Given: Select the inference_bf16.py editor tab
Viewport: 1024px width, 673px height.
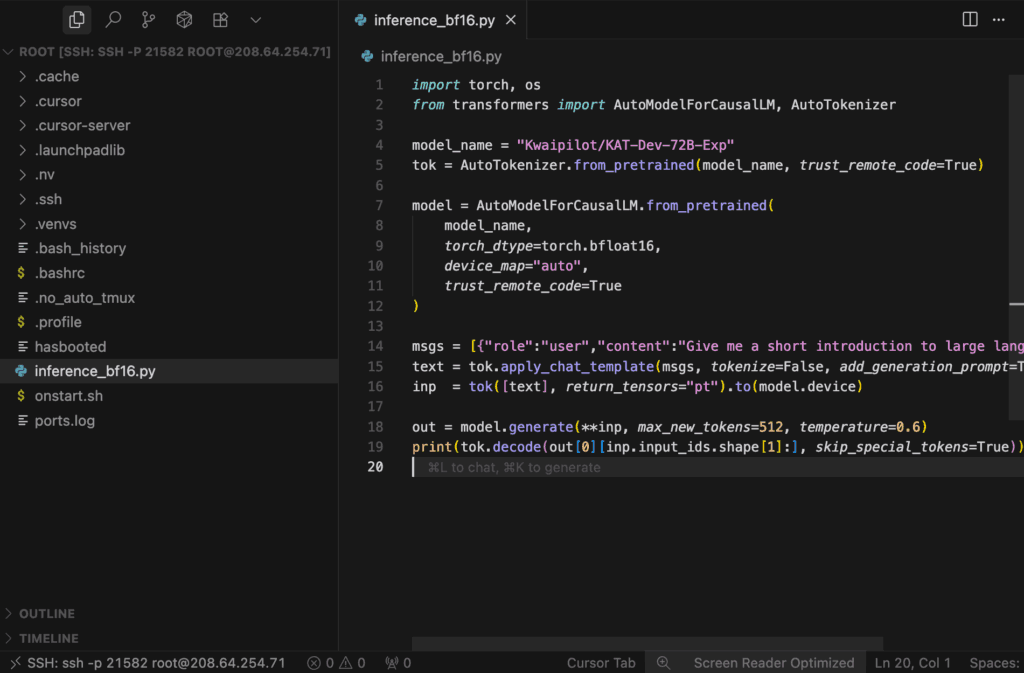Looking at the screenshot, I should click(x=435, y=20).
